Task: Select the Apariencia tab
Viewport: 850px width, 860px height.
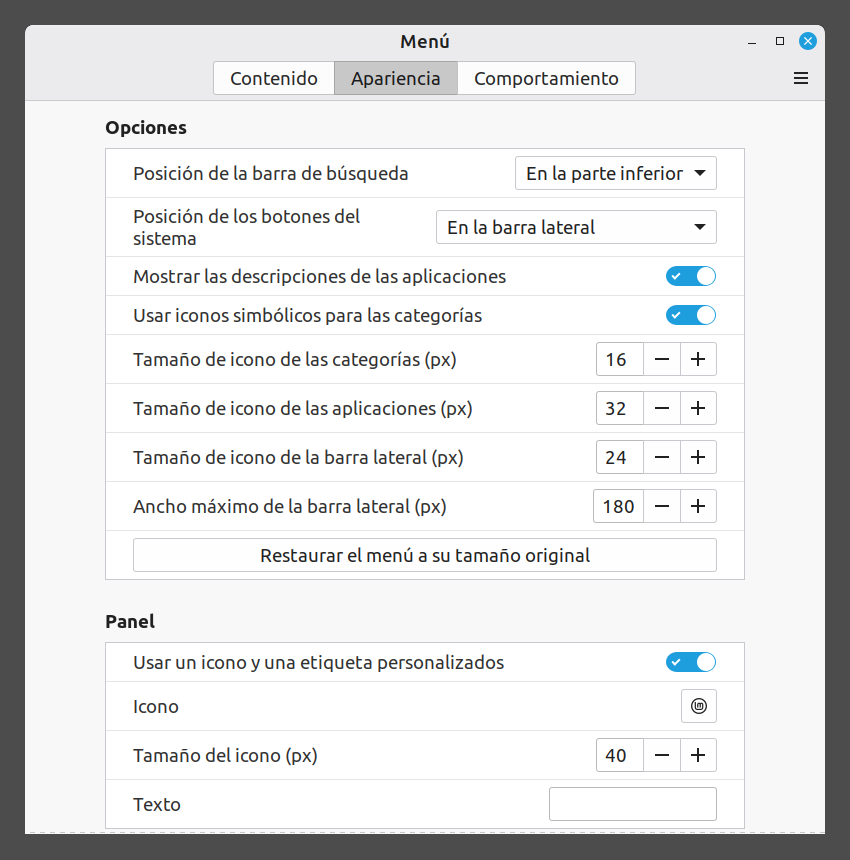Action: pos(396,79)
